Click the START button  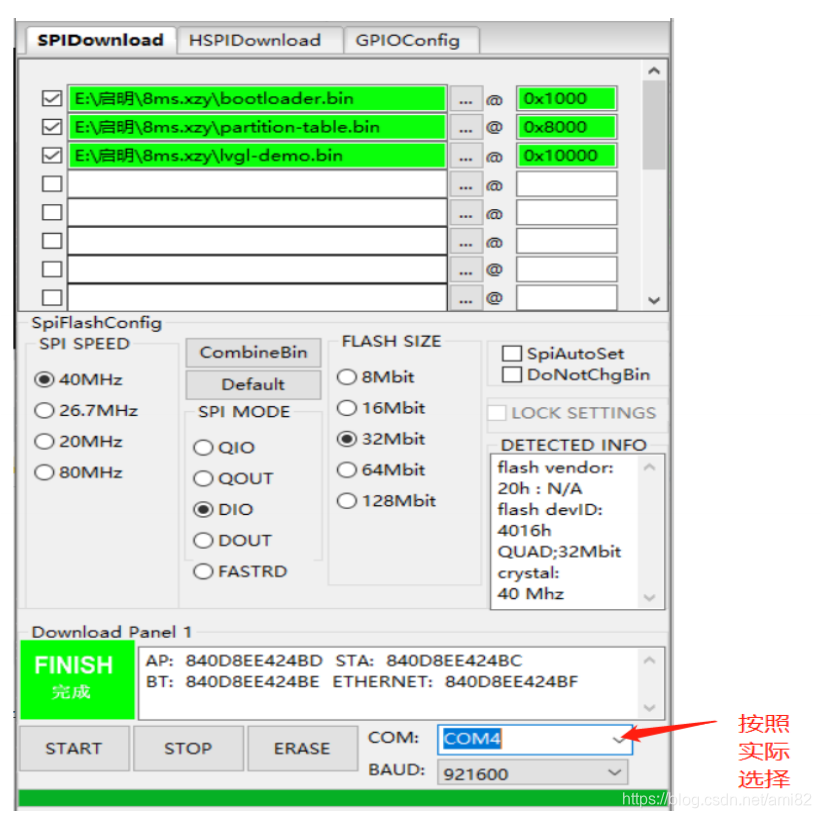tap(74, 748)
